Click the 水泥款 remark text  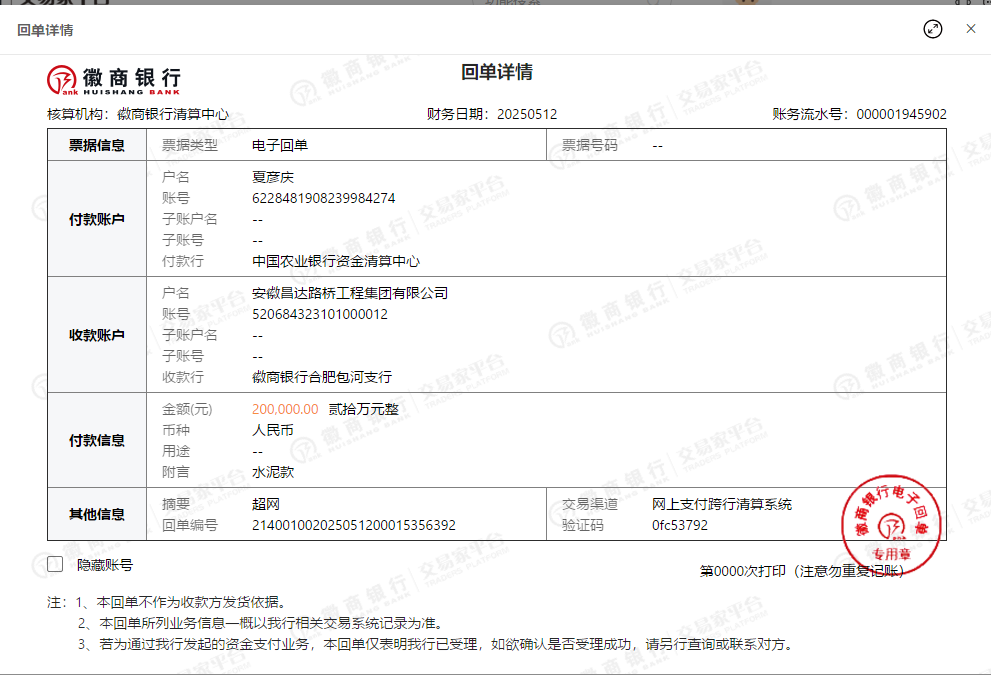[x=273, y=472]
